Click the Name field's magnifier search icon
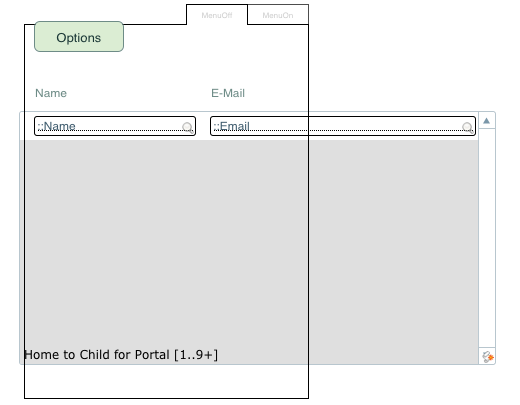 coord(188,127)
